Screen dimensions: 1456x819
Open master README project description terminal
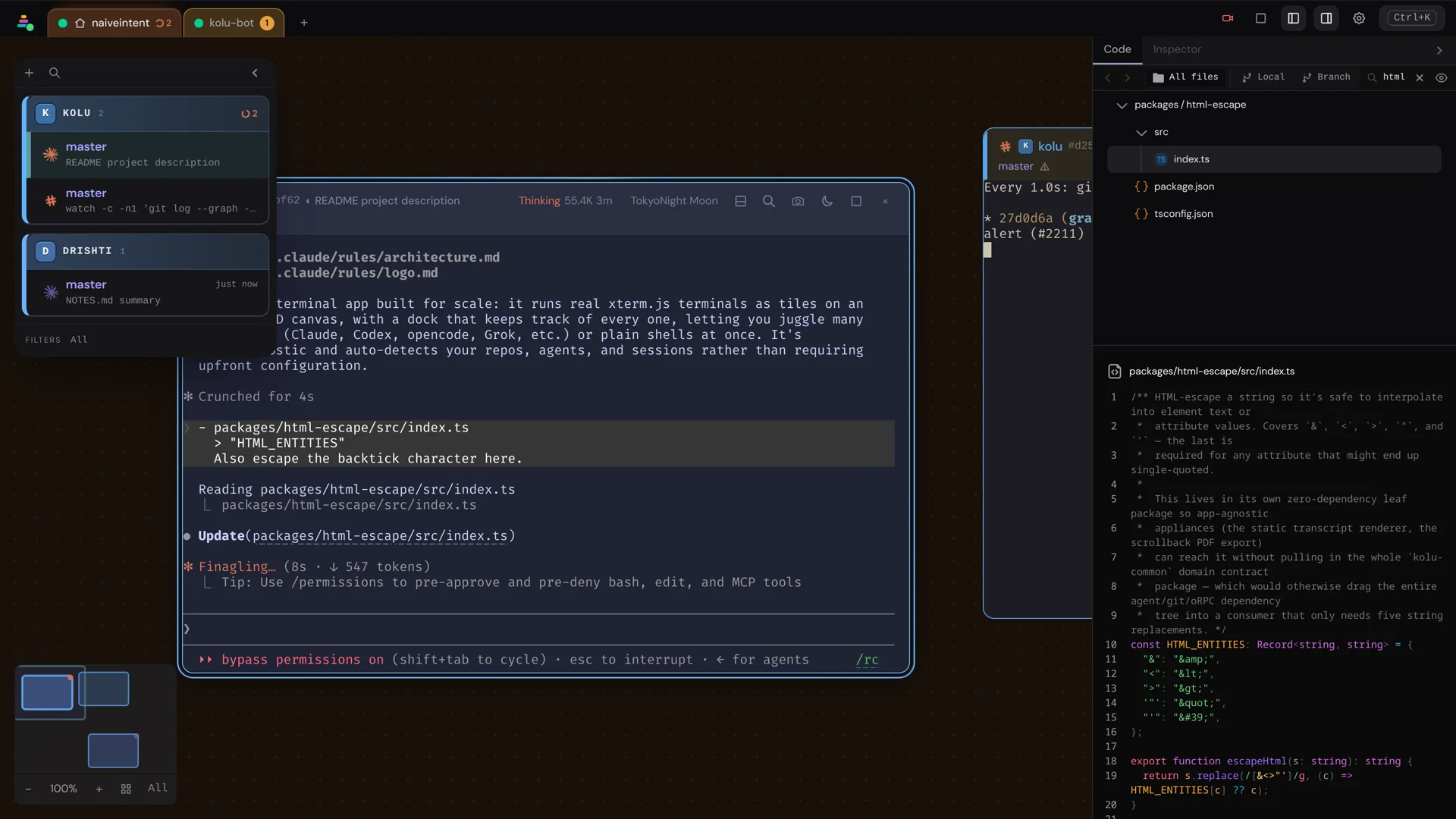148,155
